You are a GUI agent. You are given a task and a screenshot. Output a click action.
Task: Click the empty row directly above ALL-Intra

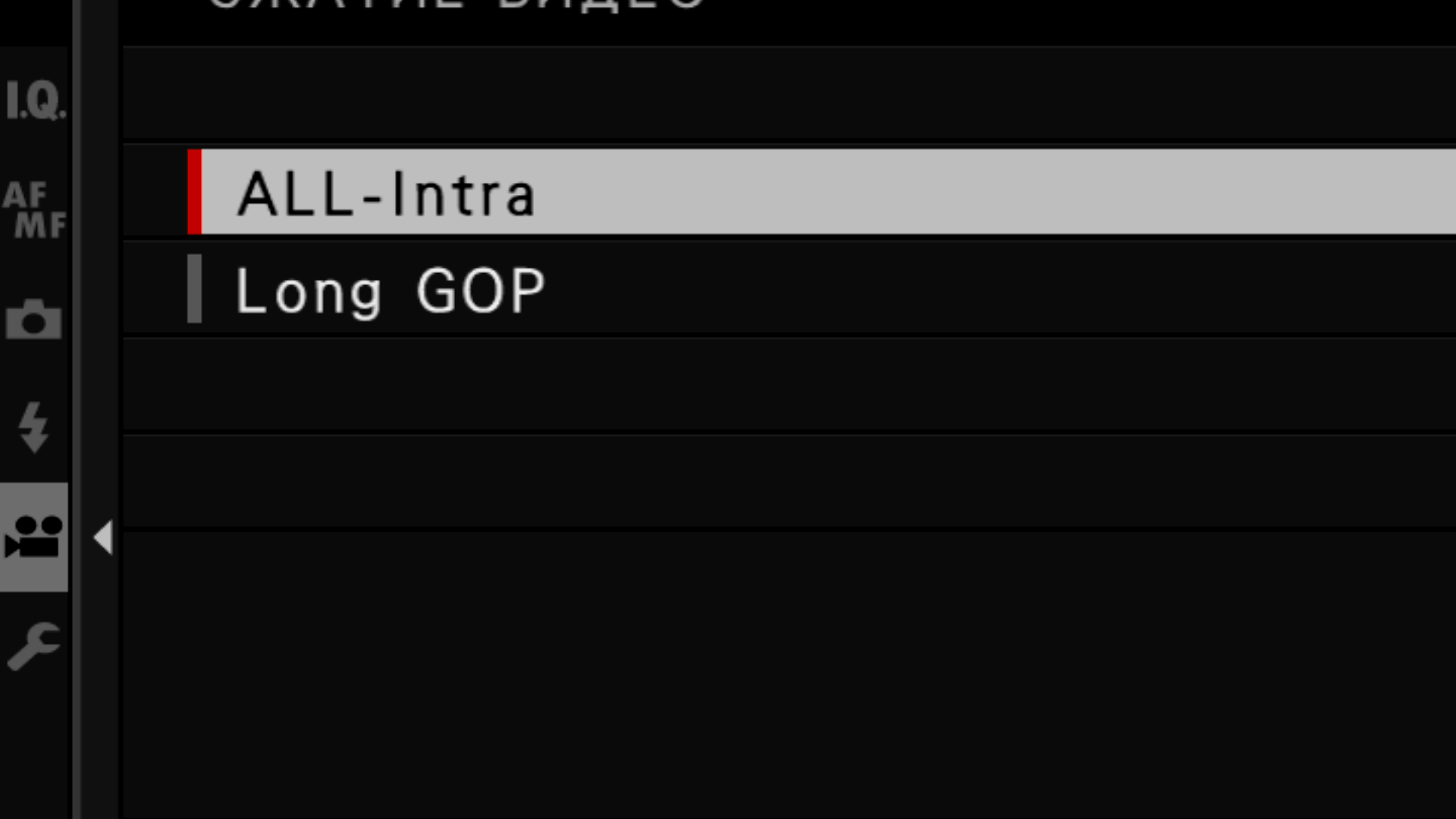[789, 96]
